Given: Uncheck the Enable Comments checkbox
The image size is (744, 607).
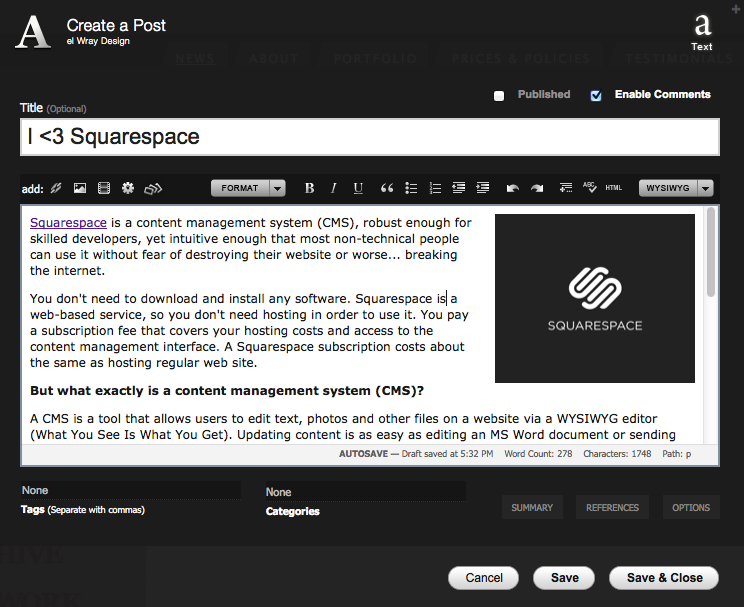Looking at the screenshot, I should 596,96.
